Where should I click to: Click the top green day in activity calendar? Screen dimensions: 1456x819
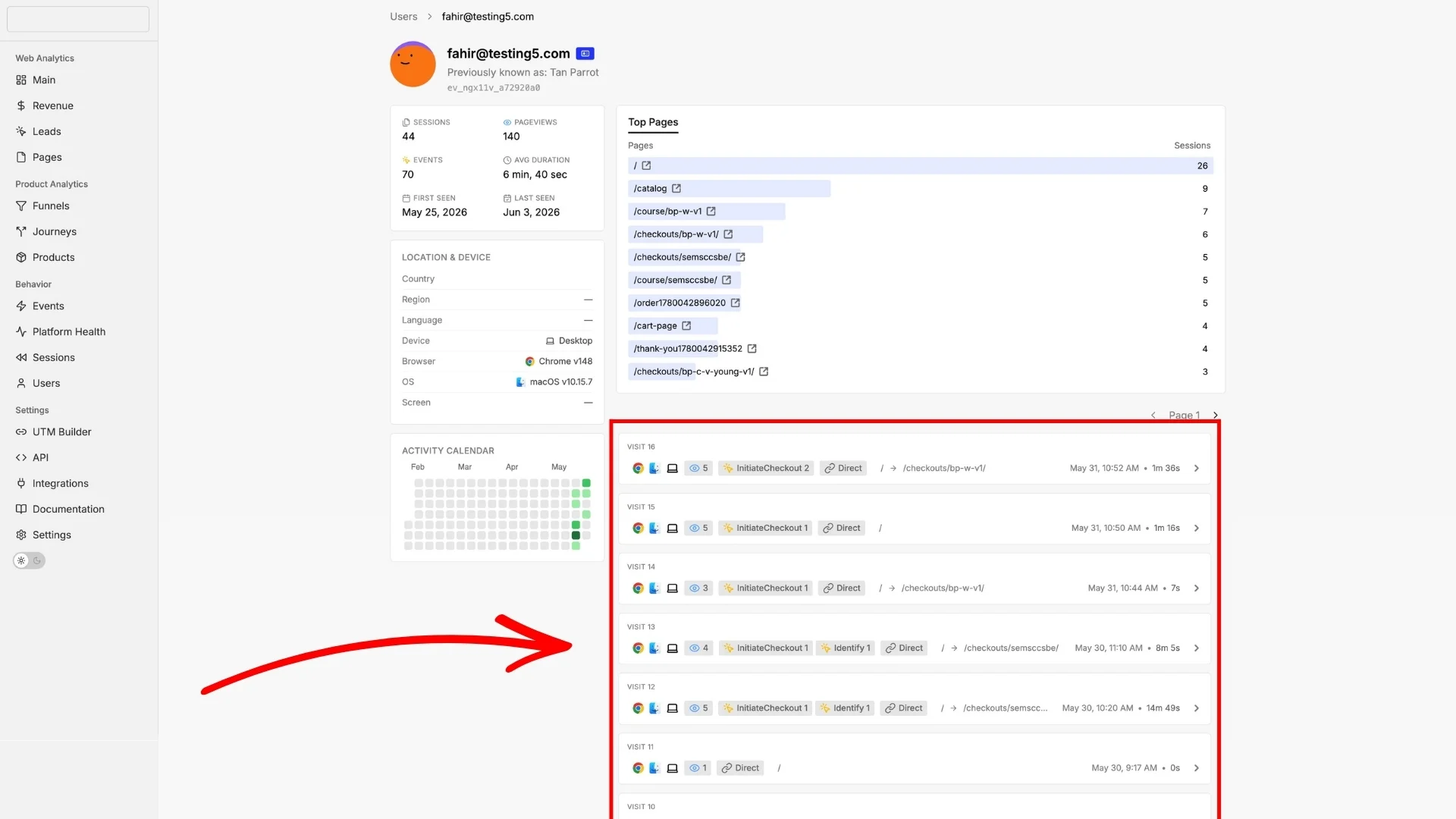pos(586,483)
